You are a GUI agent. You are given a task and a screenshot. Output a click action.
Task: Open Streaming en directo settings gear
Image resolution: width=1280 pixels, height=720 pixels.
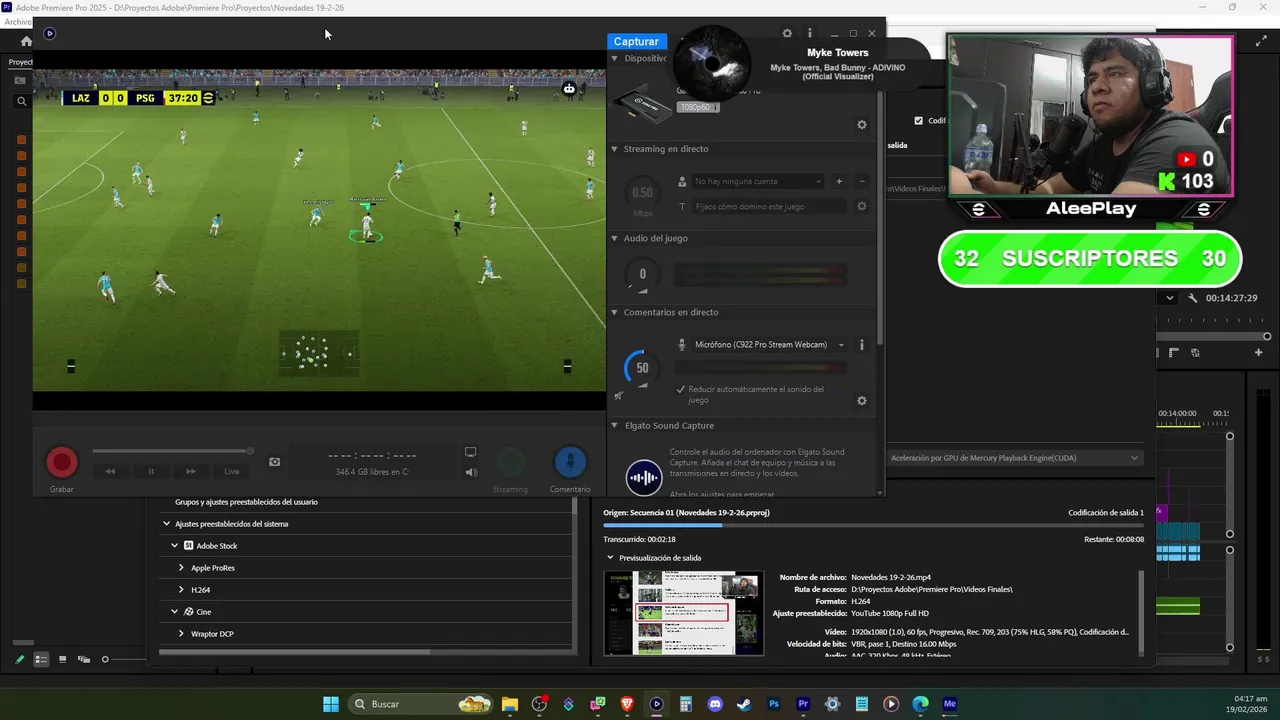862,206
